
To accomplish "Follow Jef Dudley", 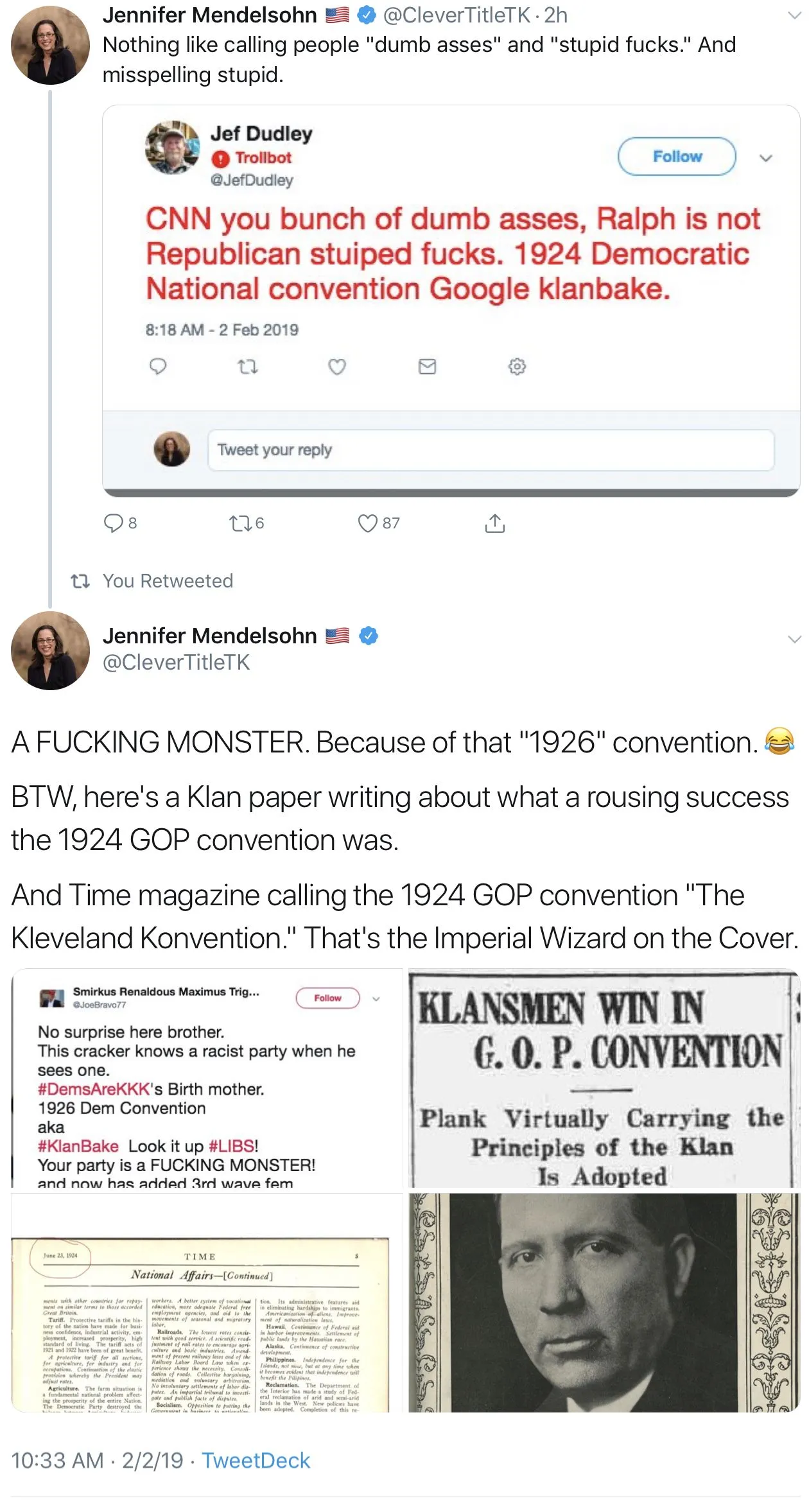I will pyautogui.click(x=677, y=156).
